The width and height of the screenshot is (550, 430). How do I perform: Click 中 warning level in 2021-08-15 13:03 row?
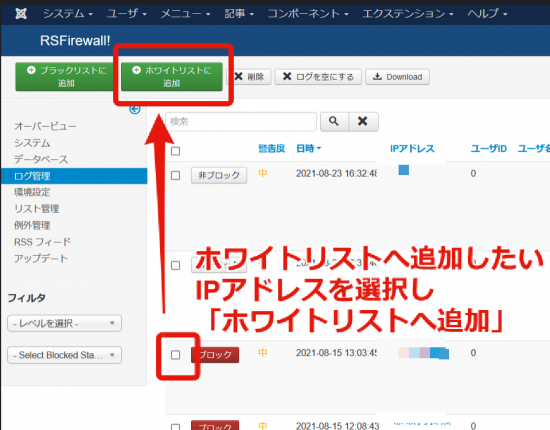[263, 353]
